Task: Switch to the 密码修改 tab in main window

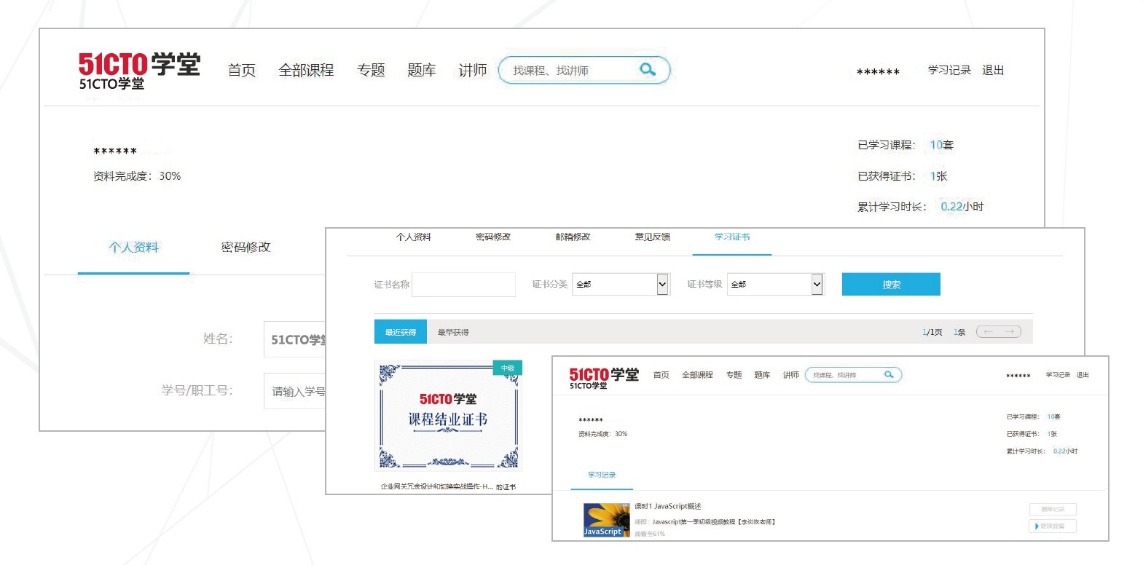Action: pos(246,247)
